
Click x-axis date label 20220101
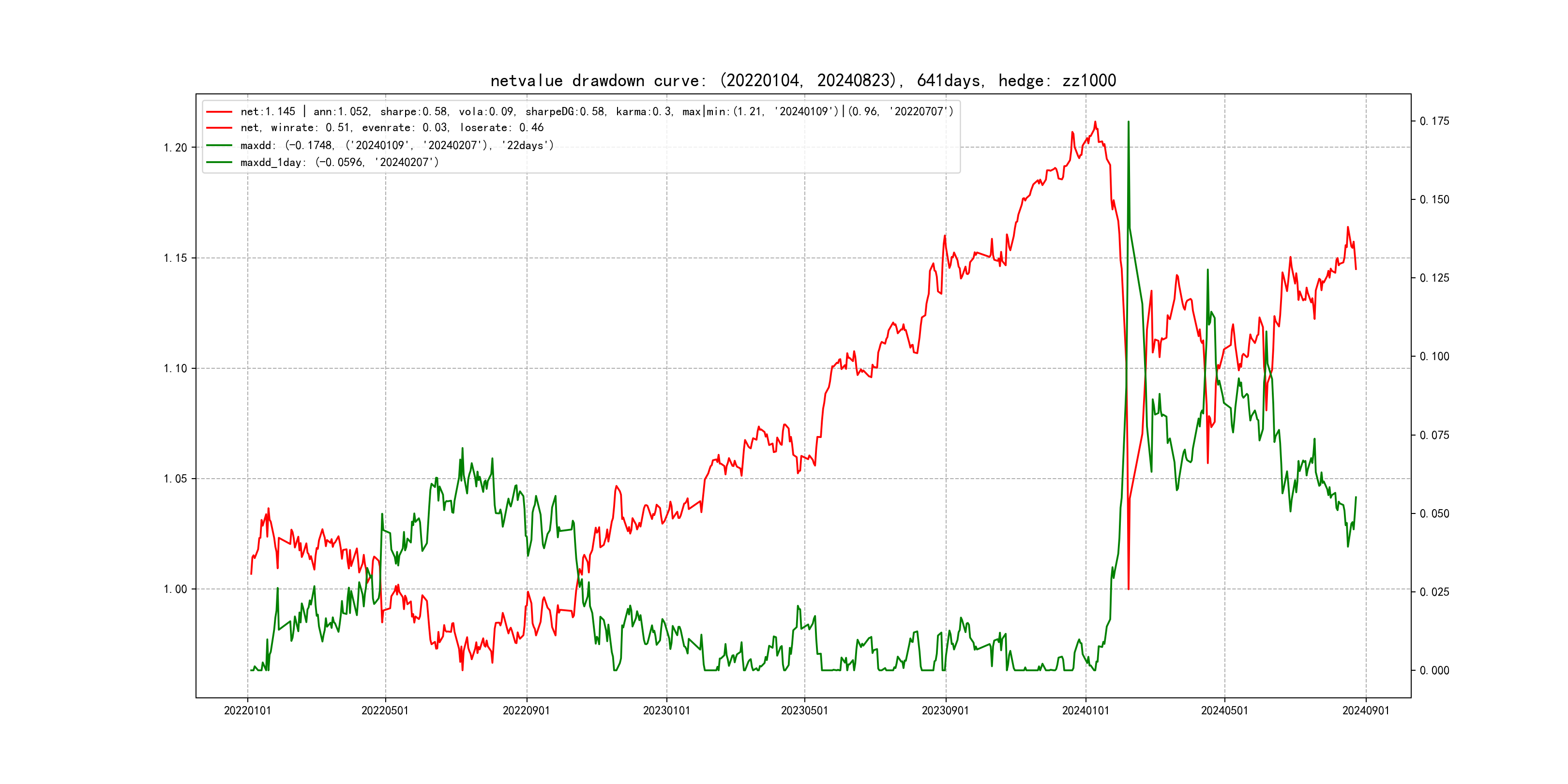pyautogui.click(x=247, y=711)
